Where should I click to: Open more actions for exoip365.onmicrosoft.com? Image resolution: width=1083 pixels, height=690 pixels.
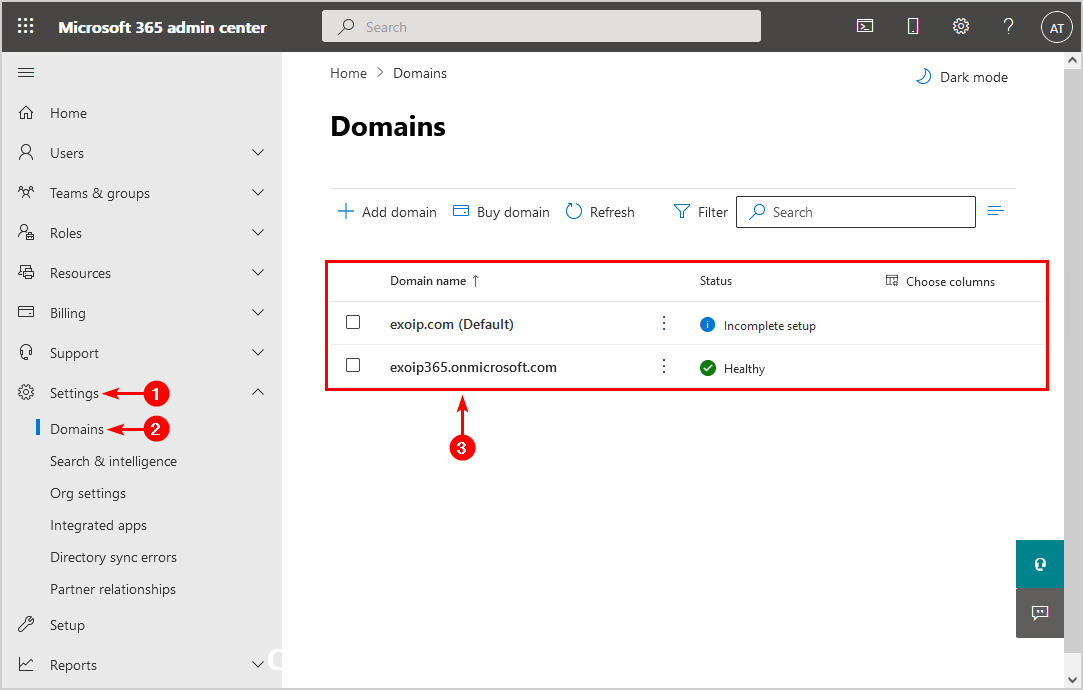[664, 366]
